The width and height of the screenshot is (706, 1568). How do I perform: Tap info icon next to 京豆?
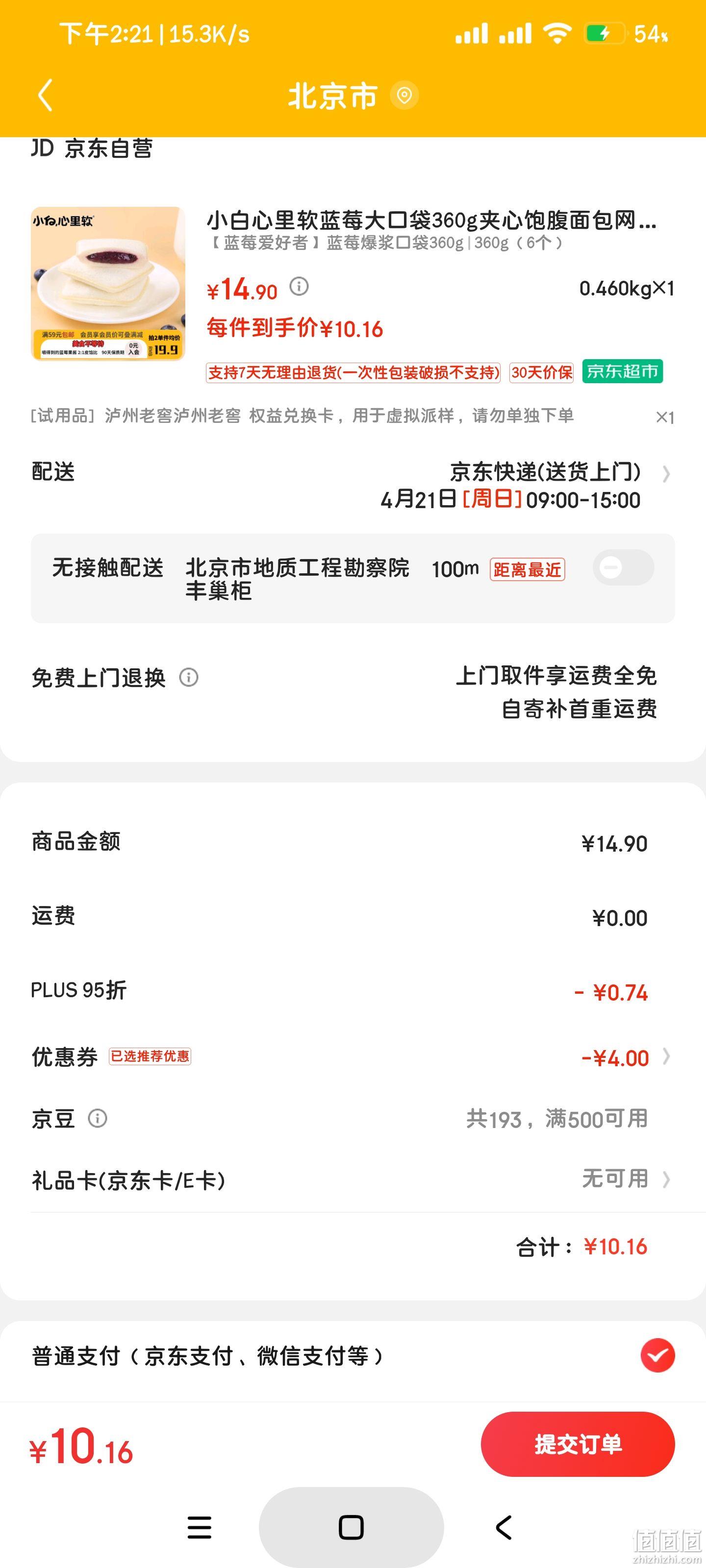click(x=98, y=1118)
